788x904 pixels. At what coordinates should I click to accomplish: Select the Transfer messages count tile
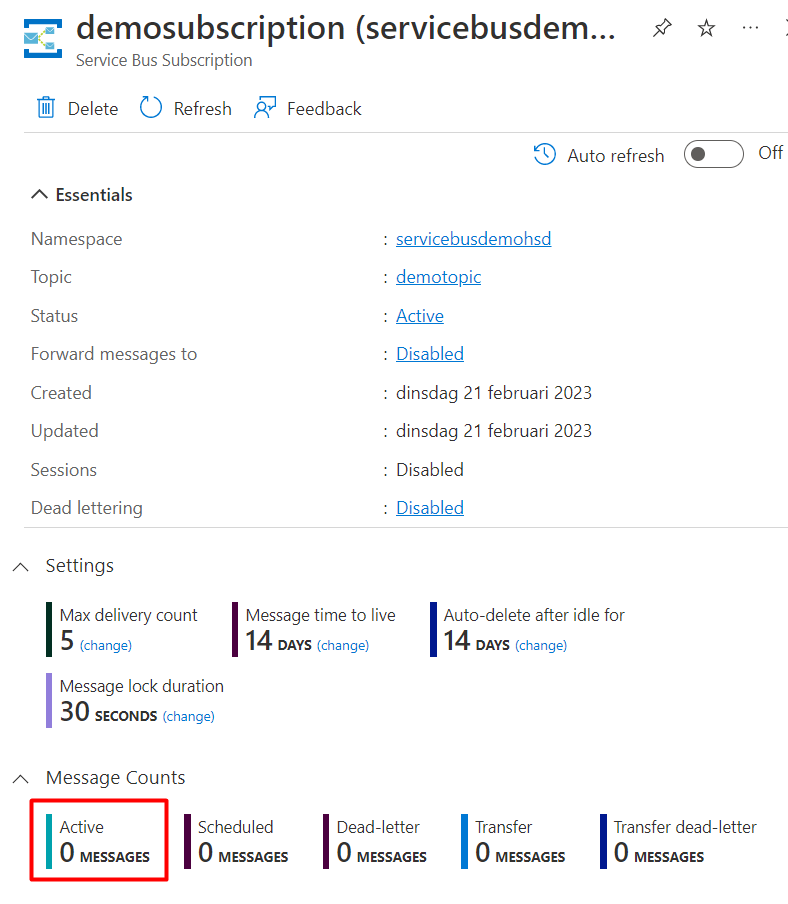[514, 841]
